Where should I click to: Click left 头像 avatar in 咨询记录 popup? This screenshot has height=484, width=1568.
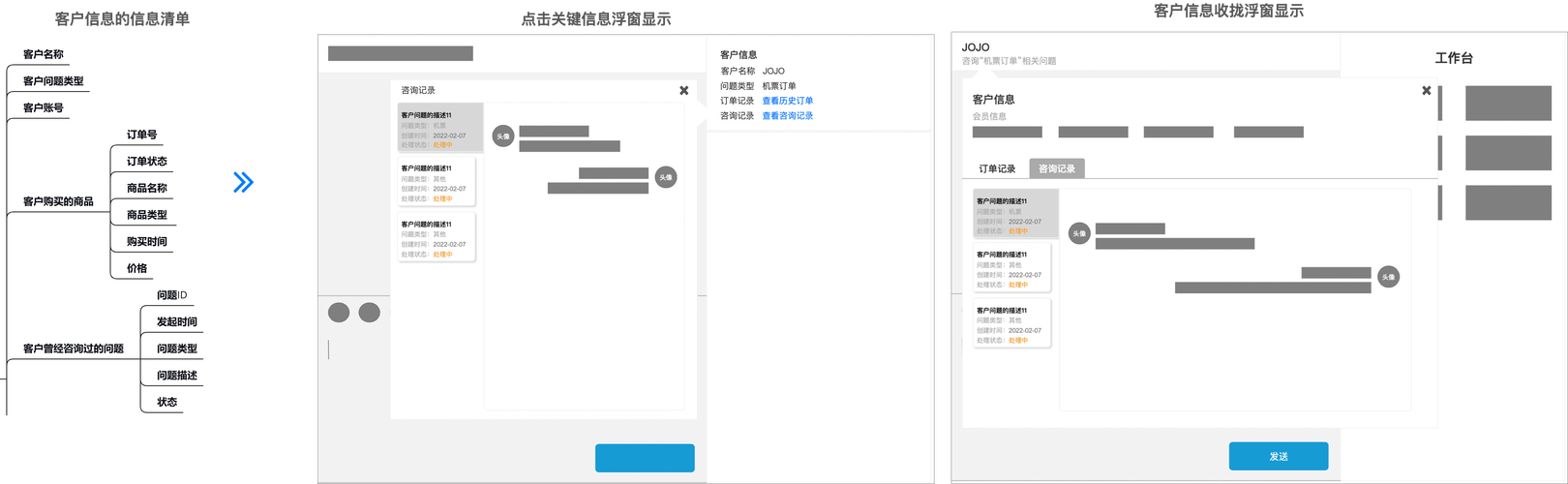coord(502,136)
